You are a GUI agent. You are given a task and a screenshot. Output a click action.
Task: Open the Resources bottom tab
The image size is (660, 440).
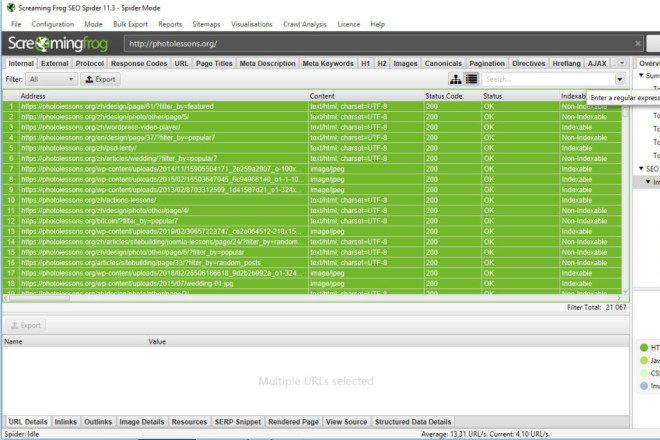189,421
